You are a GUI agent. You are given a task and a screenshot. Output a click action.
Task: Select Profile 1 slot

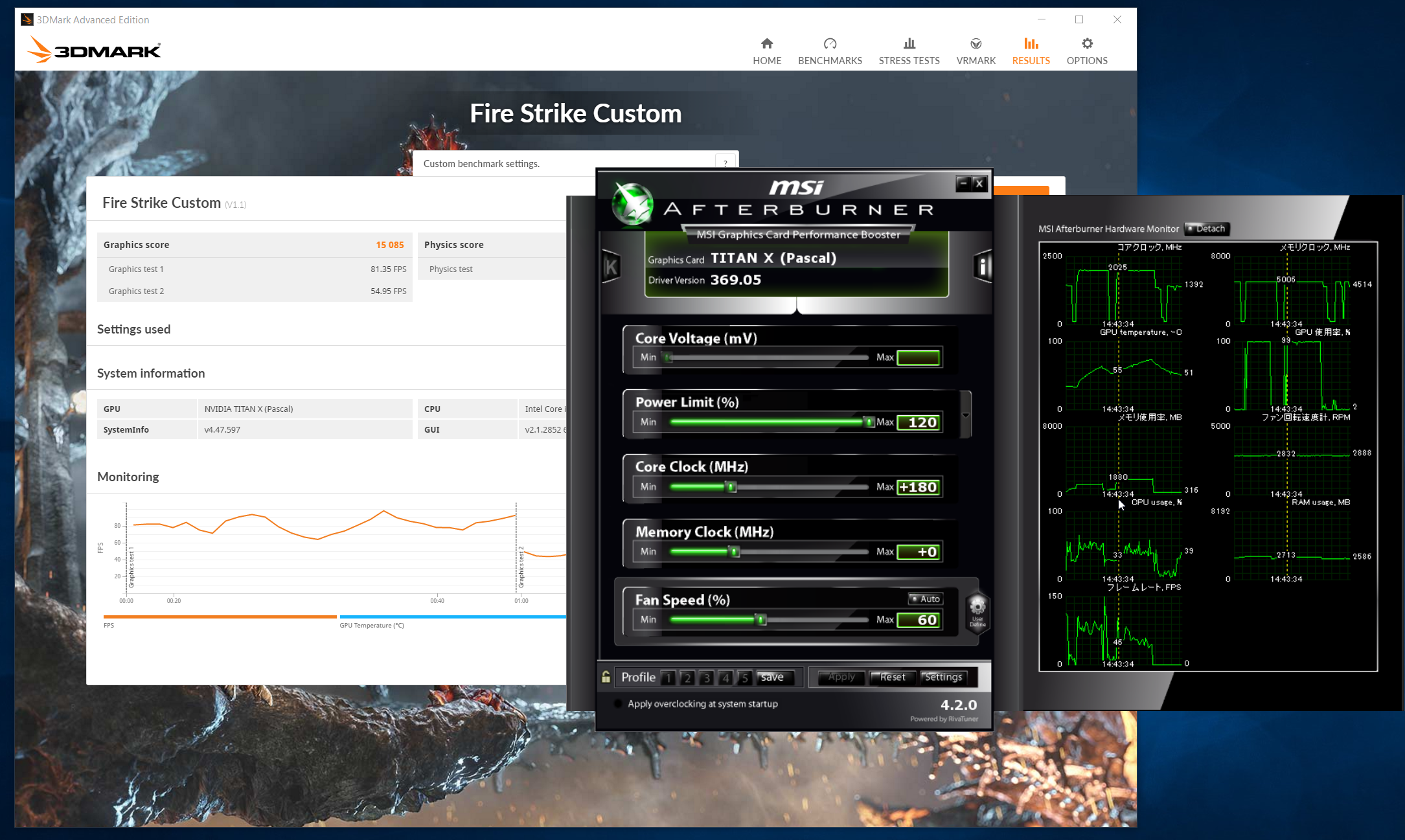click(x=668, y=677)
